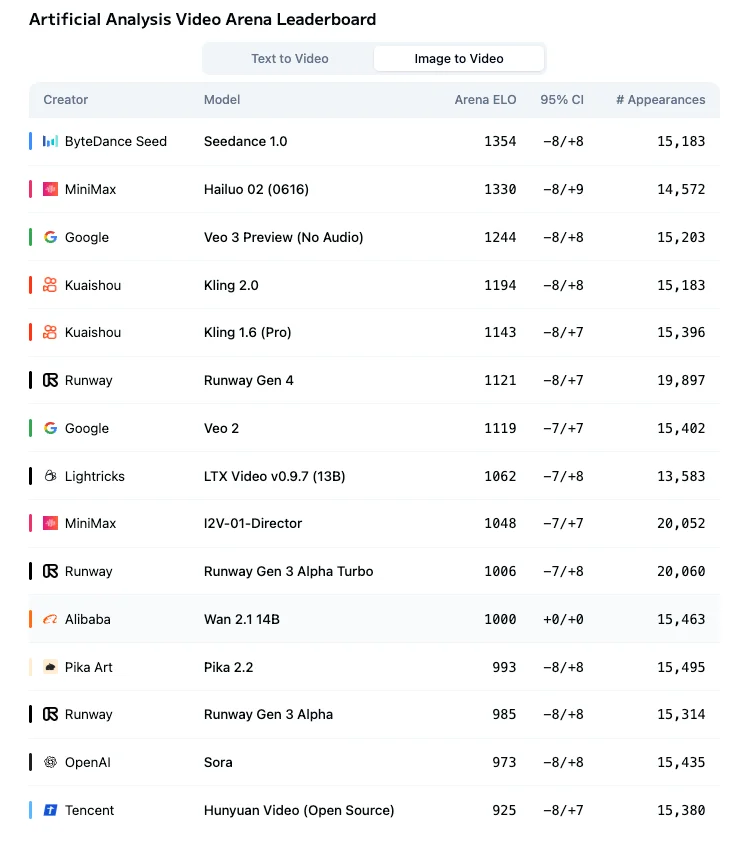Screen dimensions: 743x846
Task: Click MiniMax logo in Hailuo 02 row
Action: pos(50,189)
